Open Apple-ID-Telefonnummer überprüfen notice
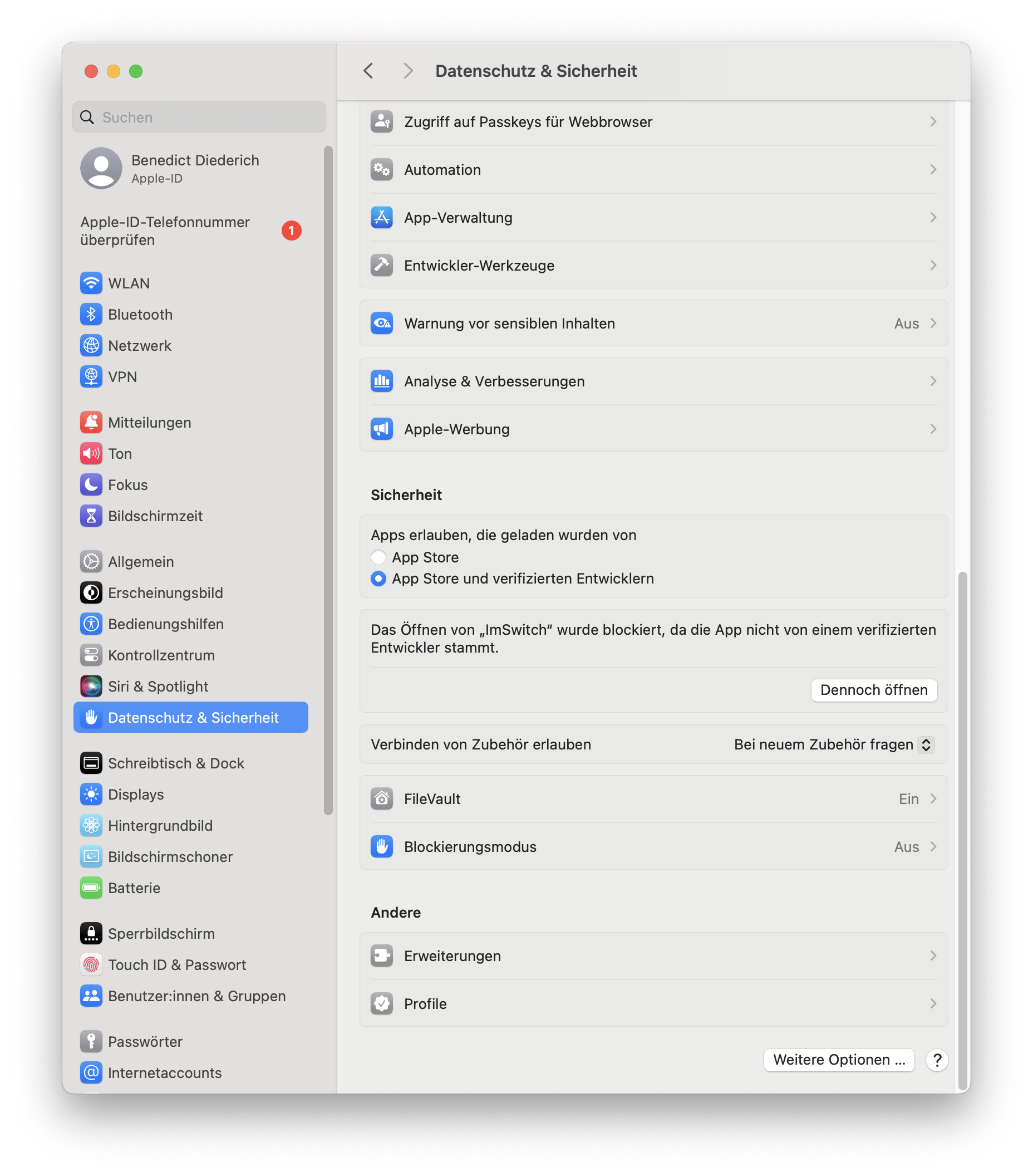This screenshot has height=1176, width=1033. click(191, 231)
